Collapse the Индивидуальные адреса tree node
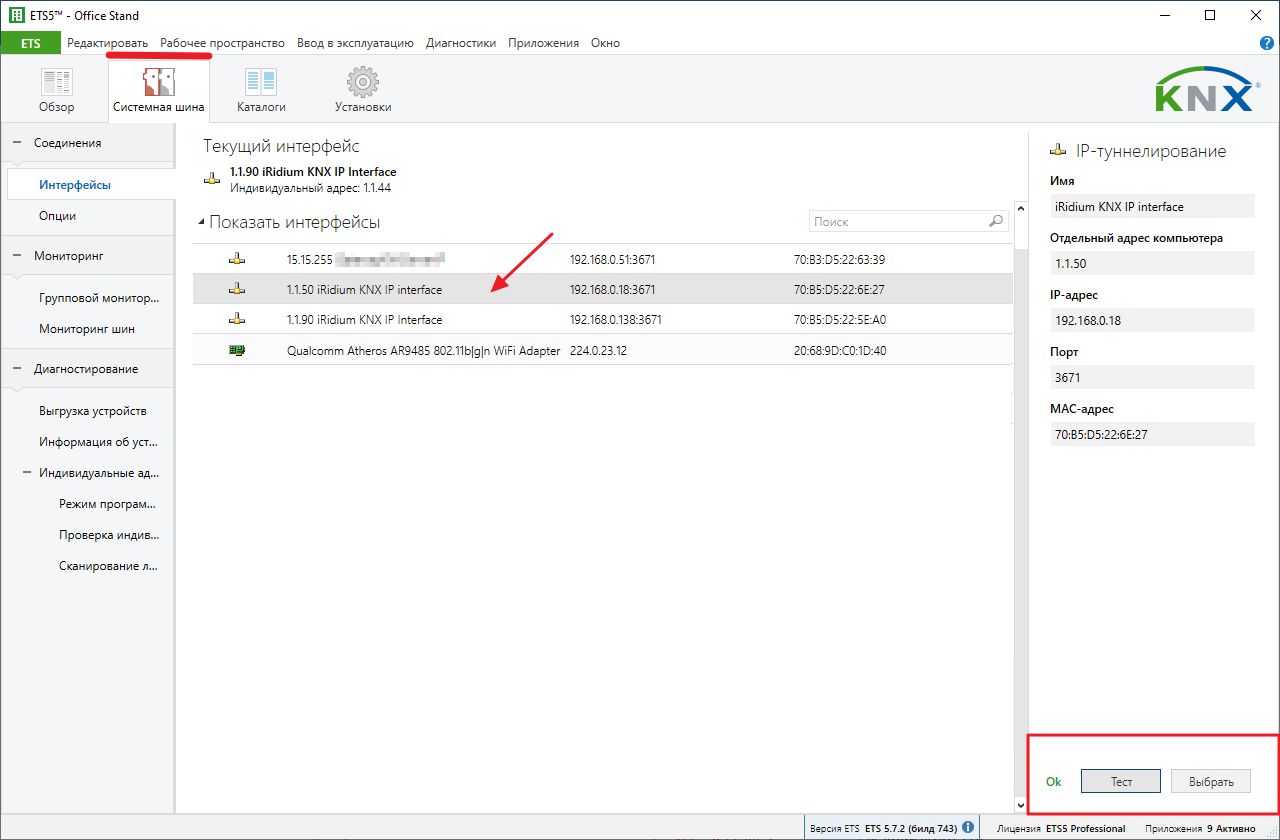1280x840 pixels. pos(27,473)
